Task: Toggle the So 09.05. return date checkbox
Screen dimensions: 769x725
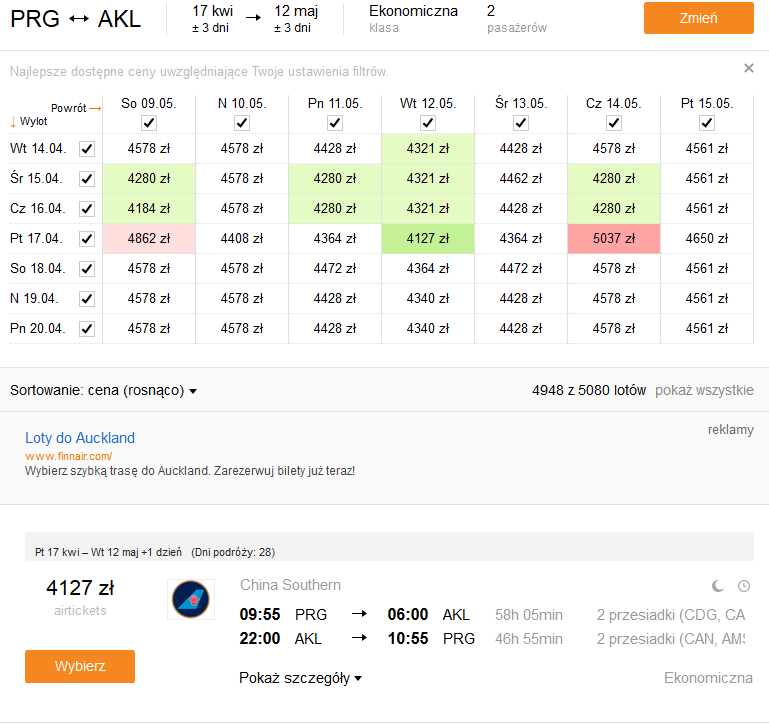Action: pyautogui.click(x=149, y=123)
